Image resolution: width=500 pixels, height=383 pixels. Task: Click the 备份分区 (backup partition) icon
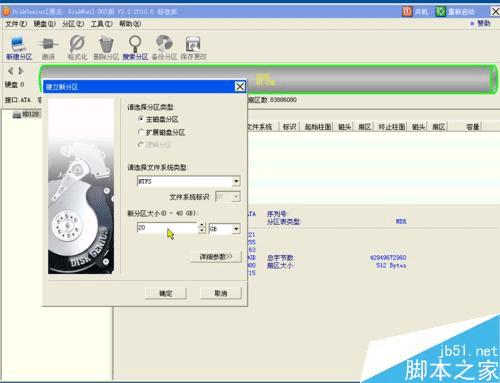[164, 44]
